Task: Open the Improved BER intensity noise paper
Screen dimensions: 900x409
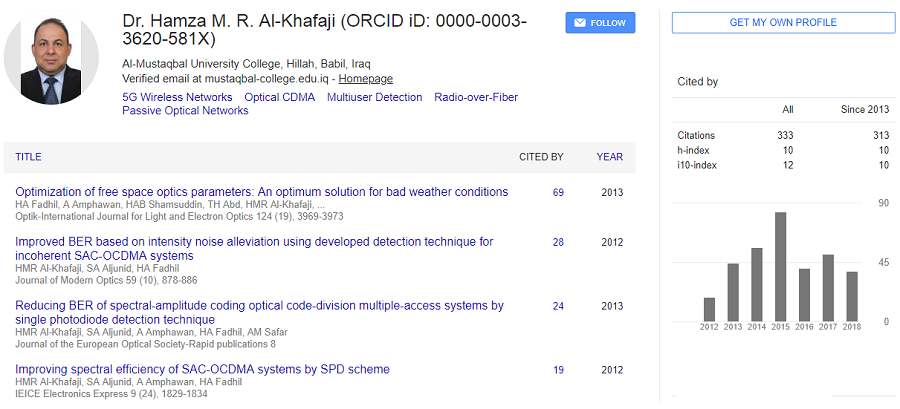Action: pyautogui.click(x=254, y=248)
